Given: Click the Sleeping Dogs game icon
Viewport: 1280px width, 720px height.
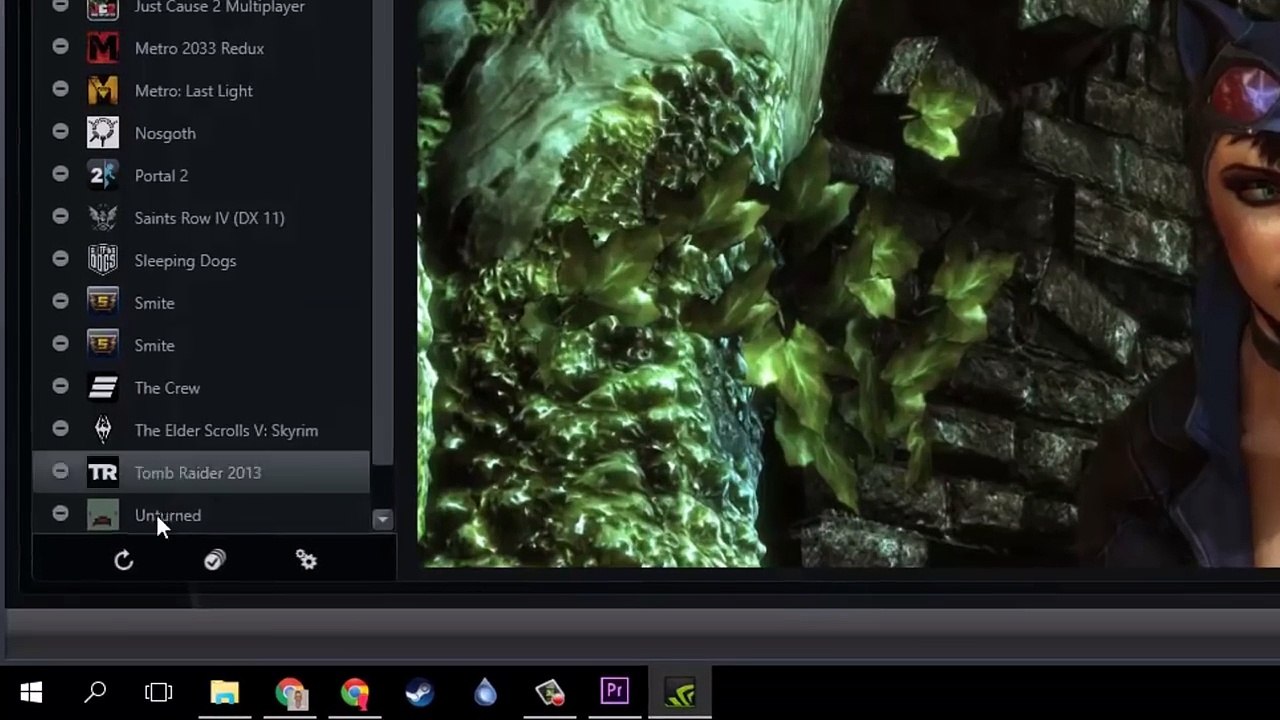Looking at the screenshot, I should tap(103, 261).
